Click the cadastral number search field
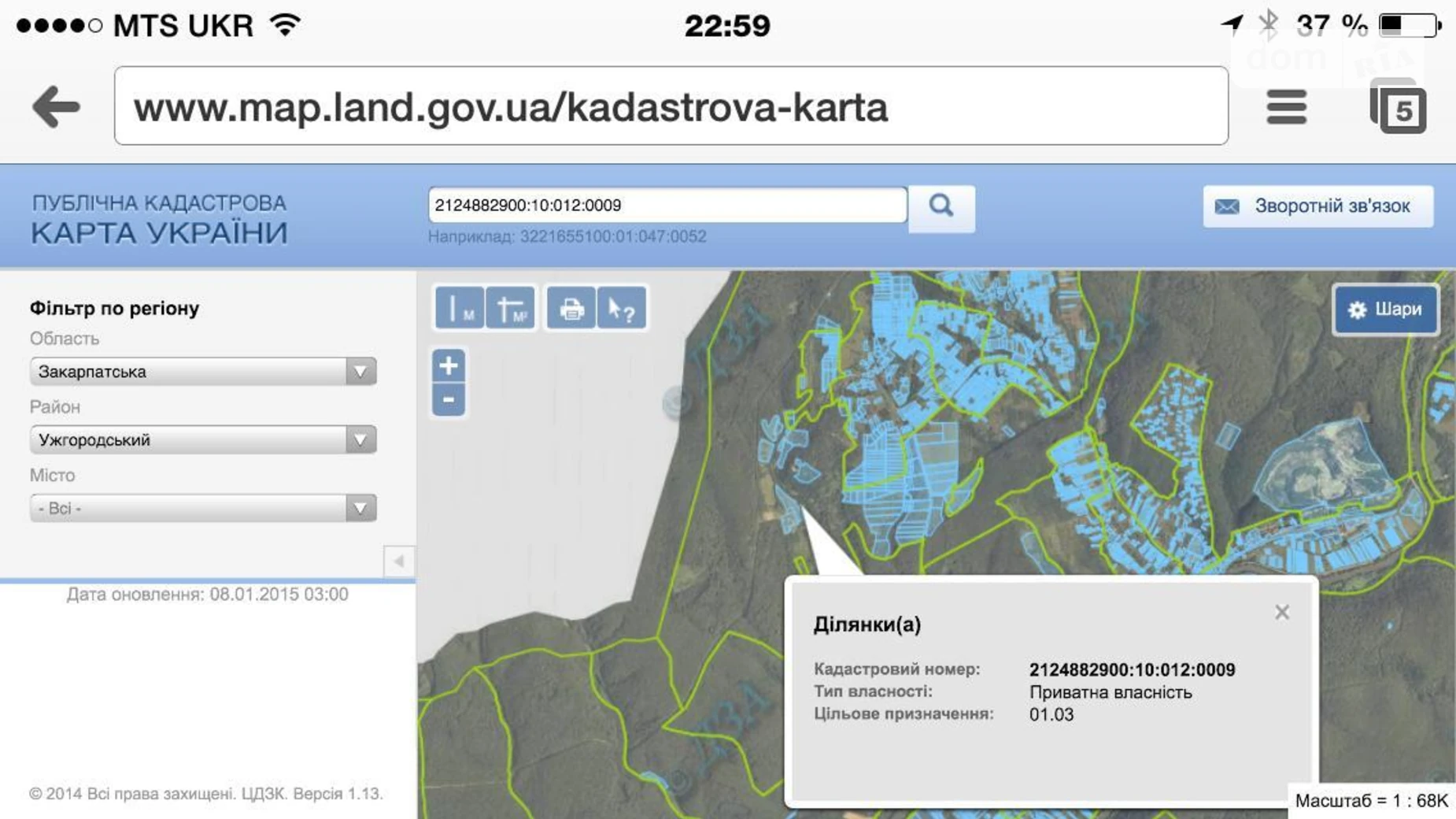 coord(667,206)
